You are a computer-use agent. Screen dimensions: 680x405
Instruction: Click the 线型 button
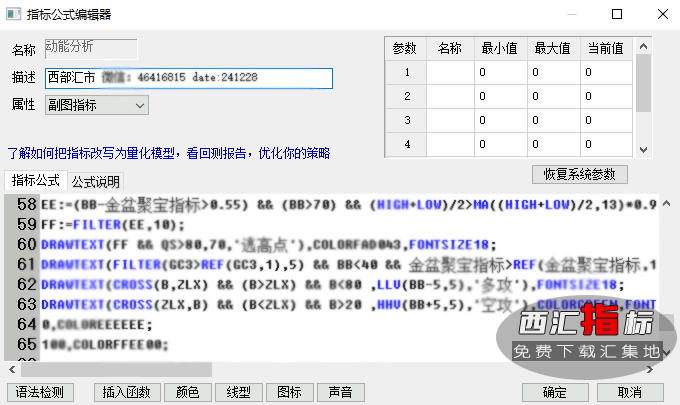coord(239,392)
